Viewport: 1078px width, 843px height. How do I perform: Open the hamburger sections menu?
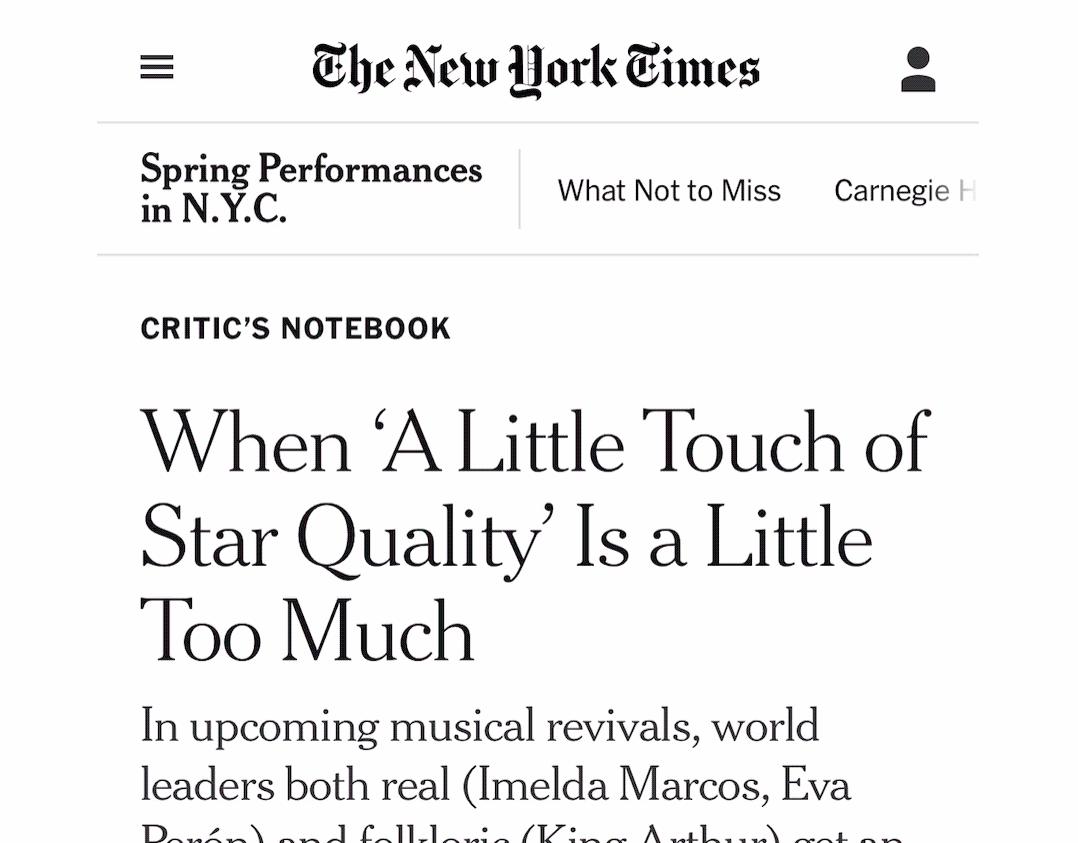click(157, 68)
